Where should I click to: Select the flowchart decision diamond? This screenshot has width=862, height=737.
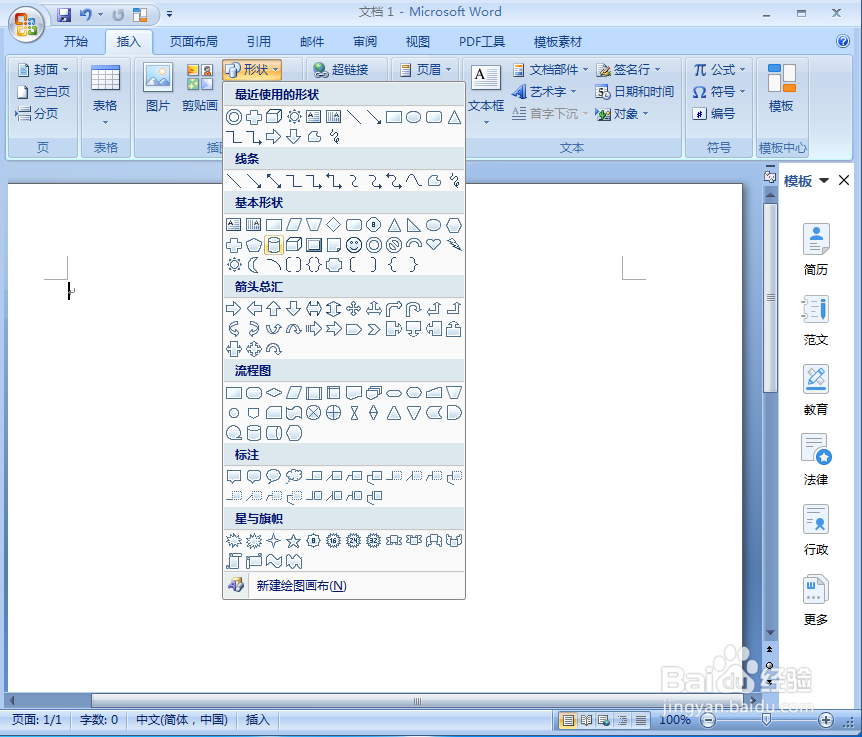(274, 392)
